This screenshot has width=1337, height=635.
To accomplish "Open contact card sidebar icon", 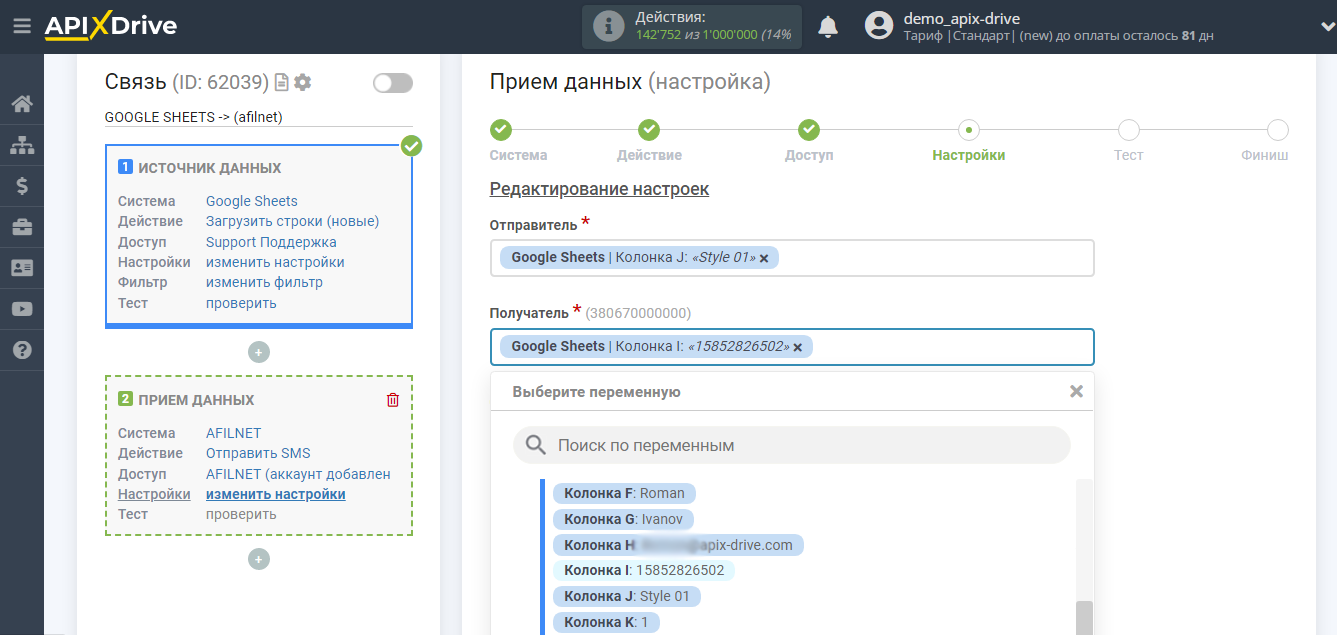I will [22, 268].
